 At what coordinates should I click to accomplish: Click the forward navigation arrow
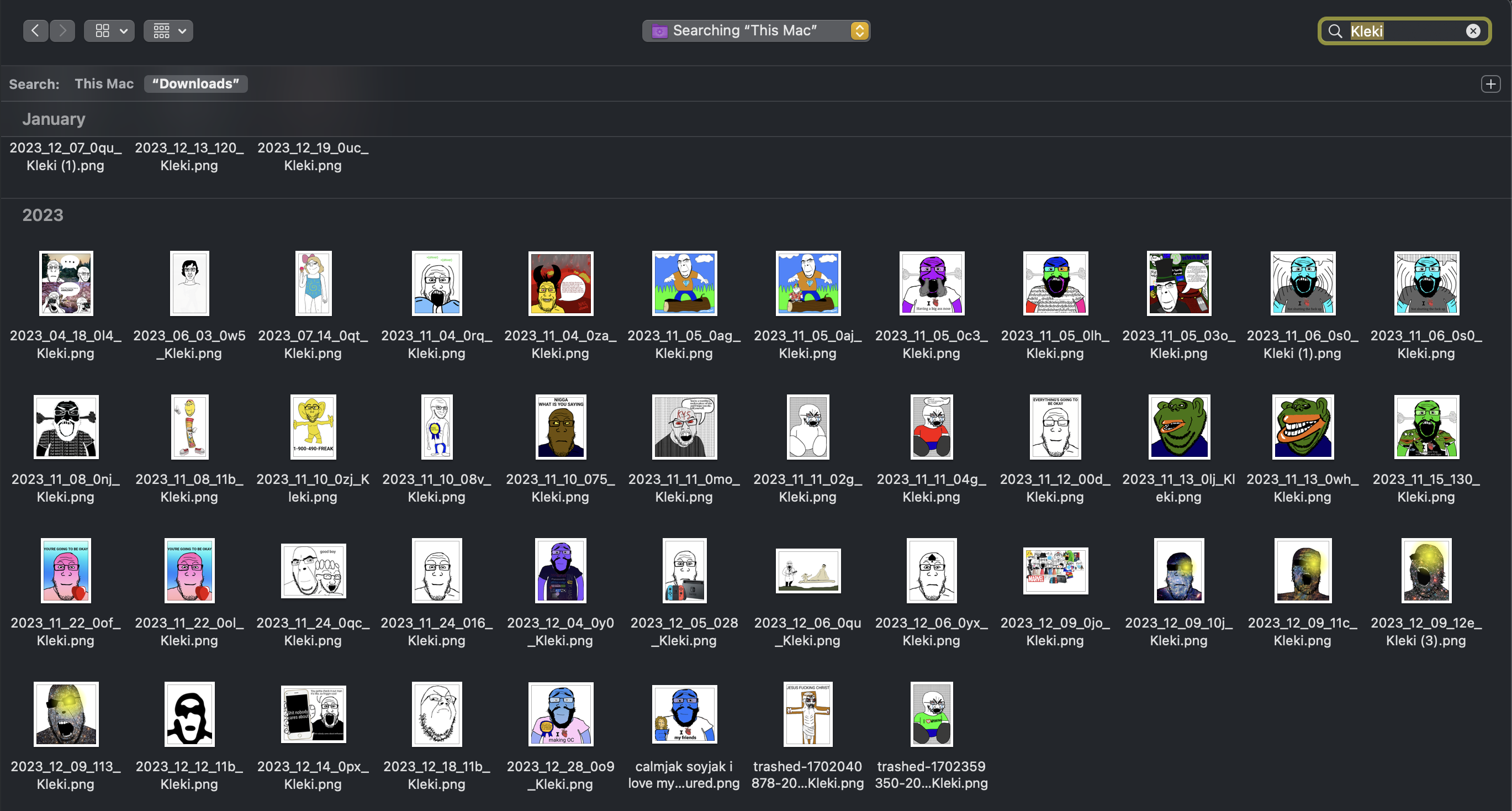(x=62, y=30)
